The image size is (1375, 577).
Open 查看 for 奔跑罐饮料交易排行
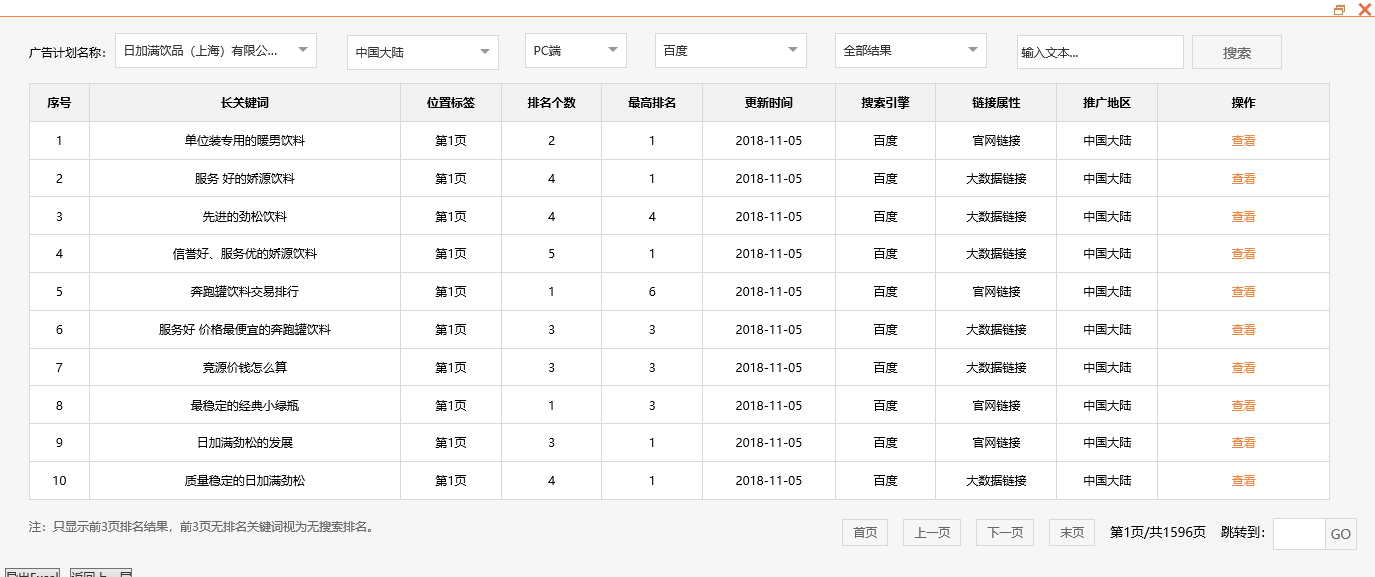(1243, 291)
